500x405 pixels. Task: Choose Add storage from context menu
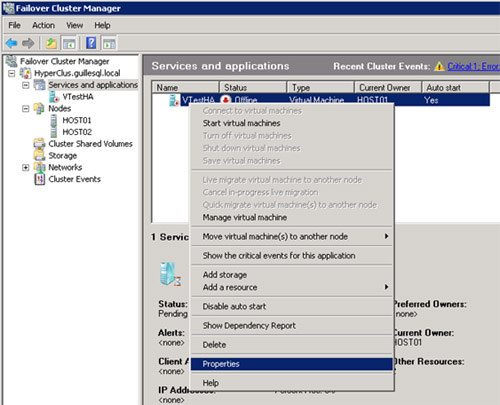coord(292,275)
